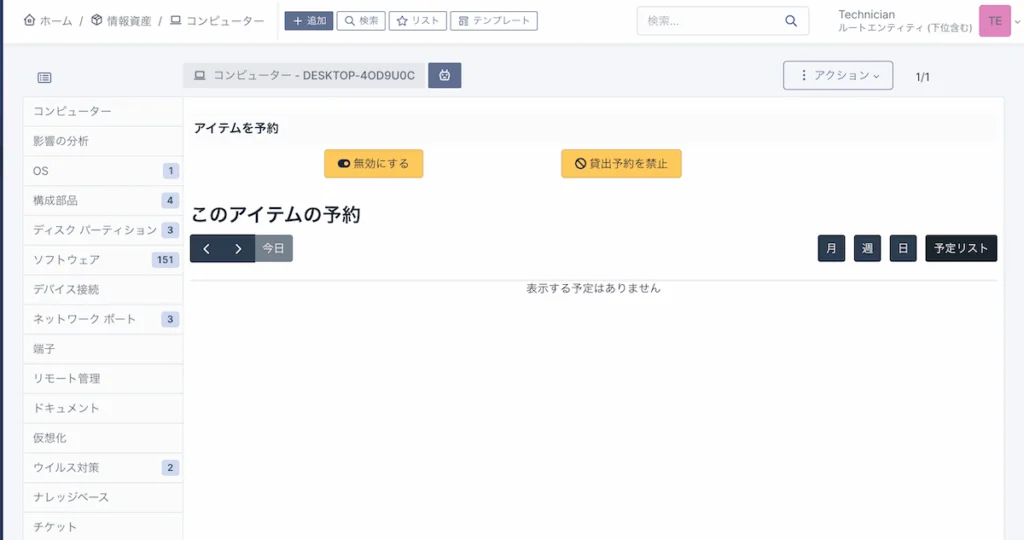
Task: Toggle the side menu list icon
Action: pos(44,78)
